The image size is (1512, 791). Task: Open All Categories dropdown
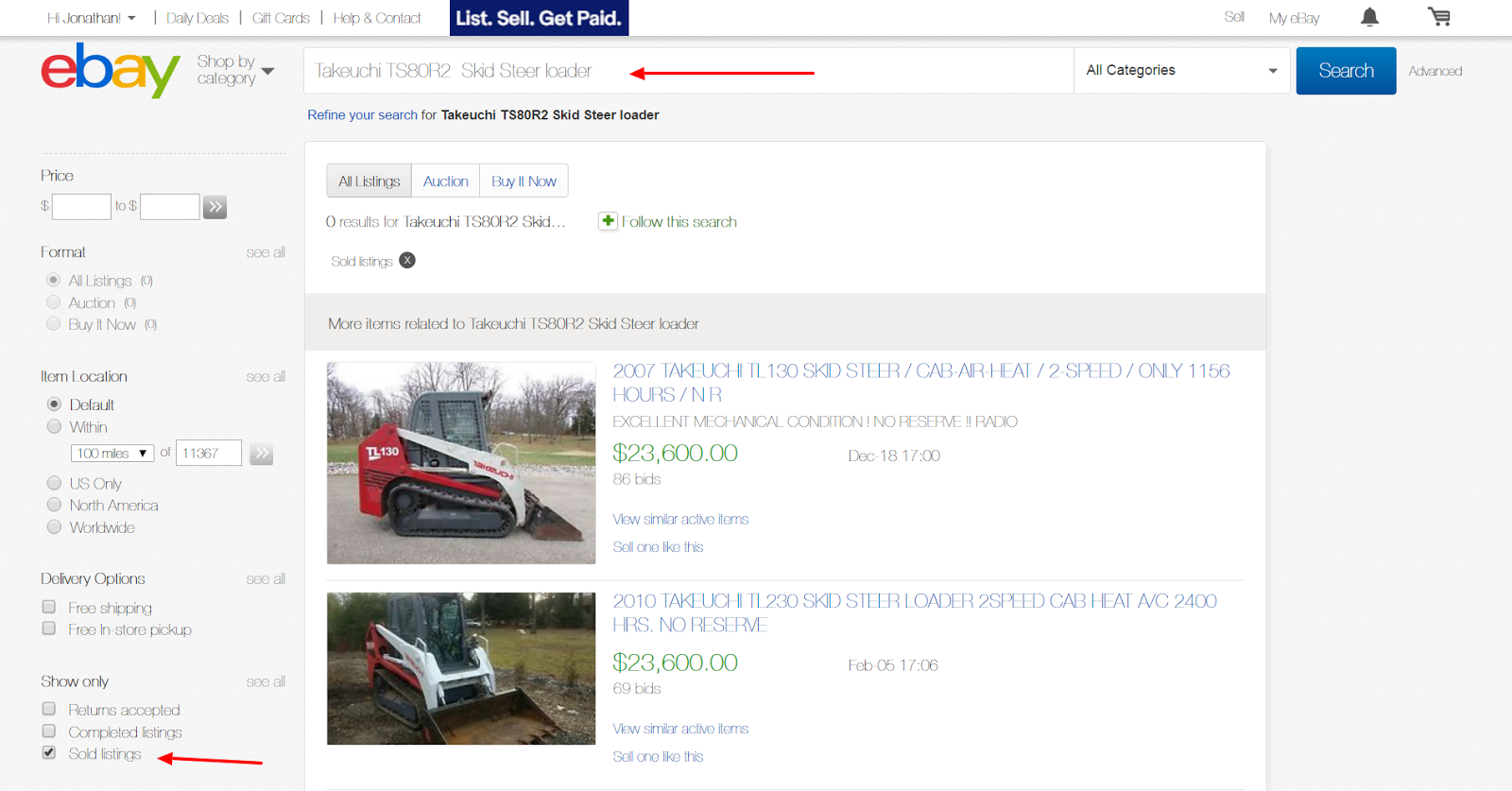tap(1181, 70)
